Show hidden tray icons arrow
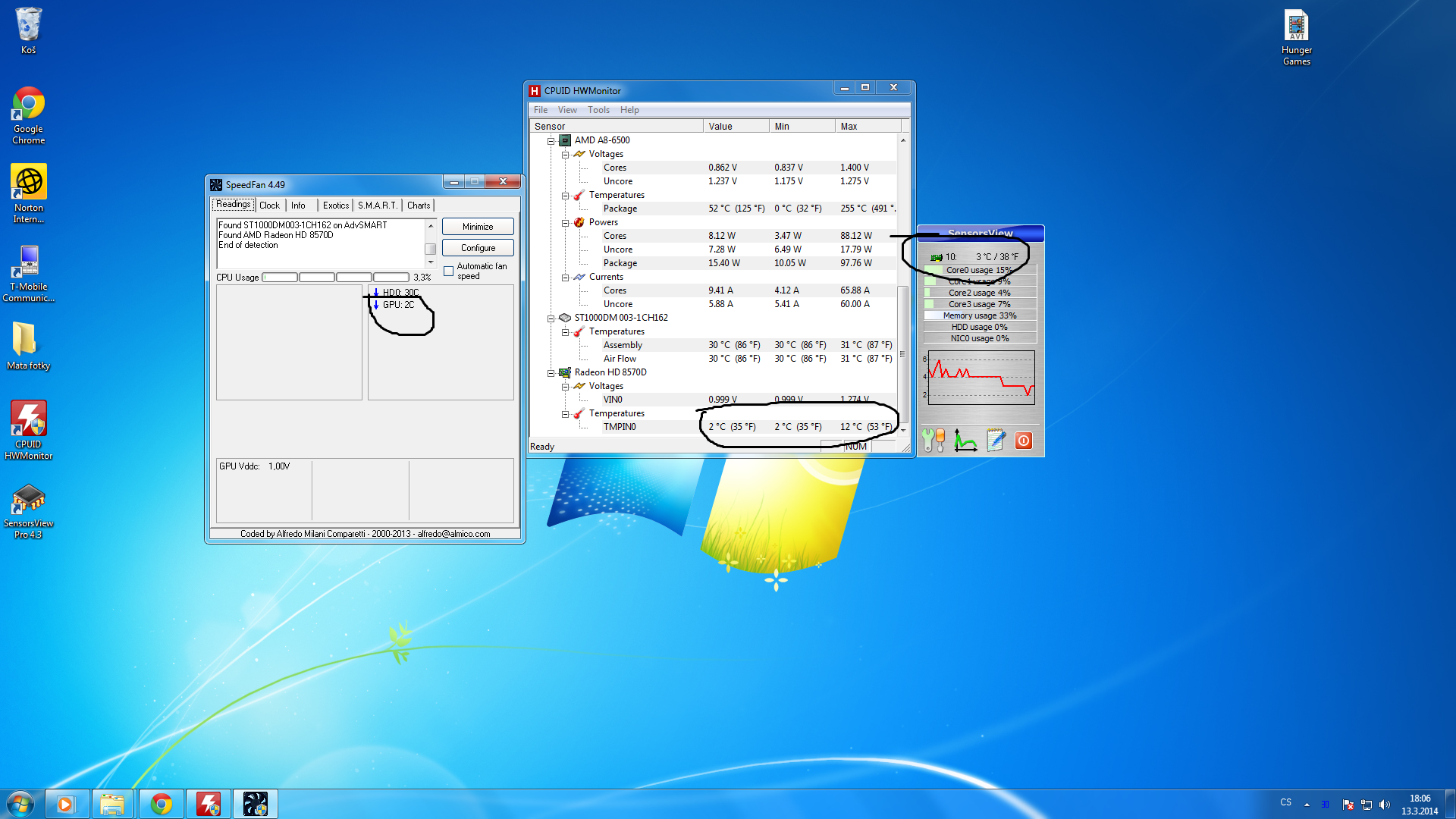This screenshot has height=819, width=1456. tap(1307, 805)
